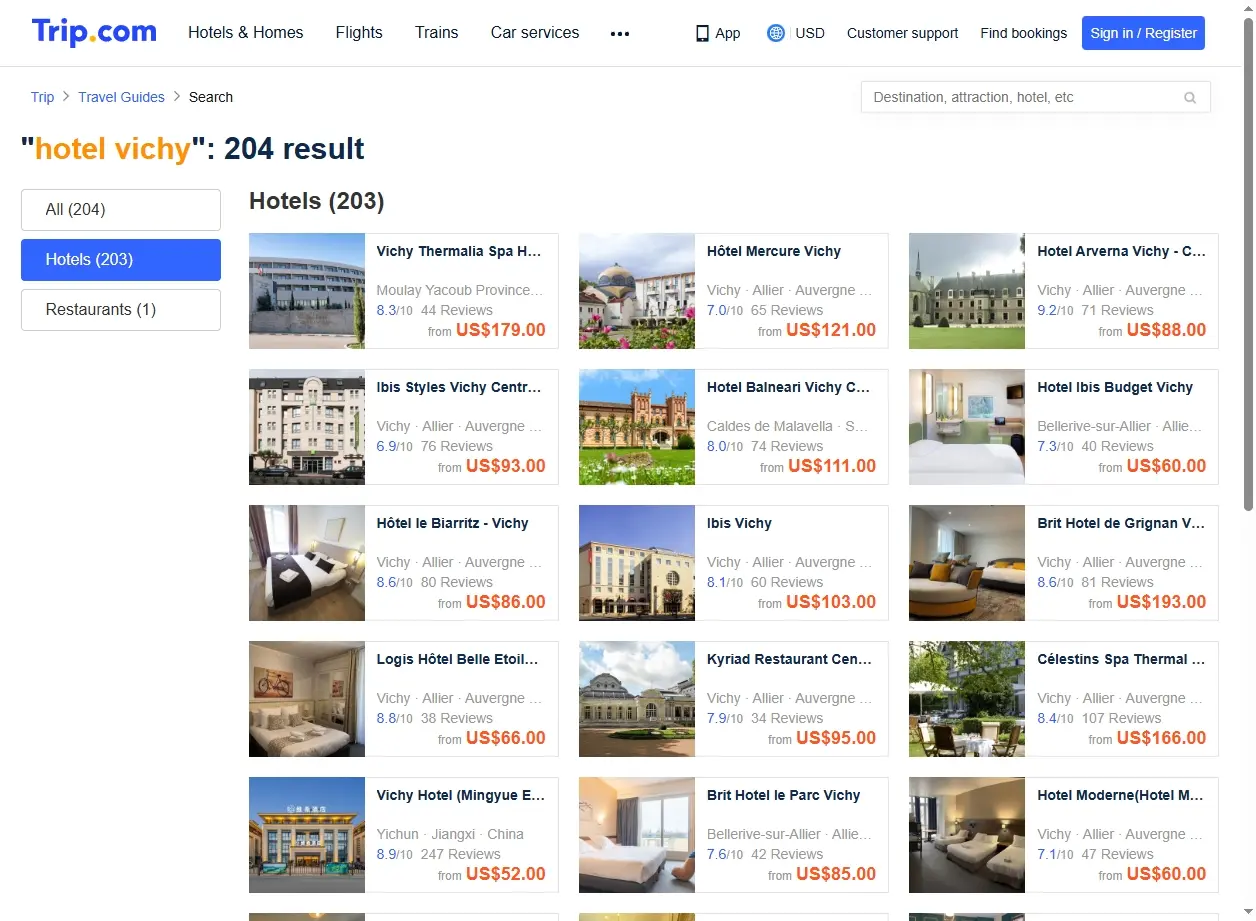Image resolution: width=1256 pixels, height=921 pixels.
Task: Click Hotel Balneari Vichy title
Action: (x=789, y=388)
